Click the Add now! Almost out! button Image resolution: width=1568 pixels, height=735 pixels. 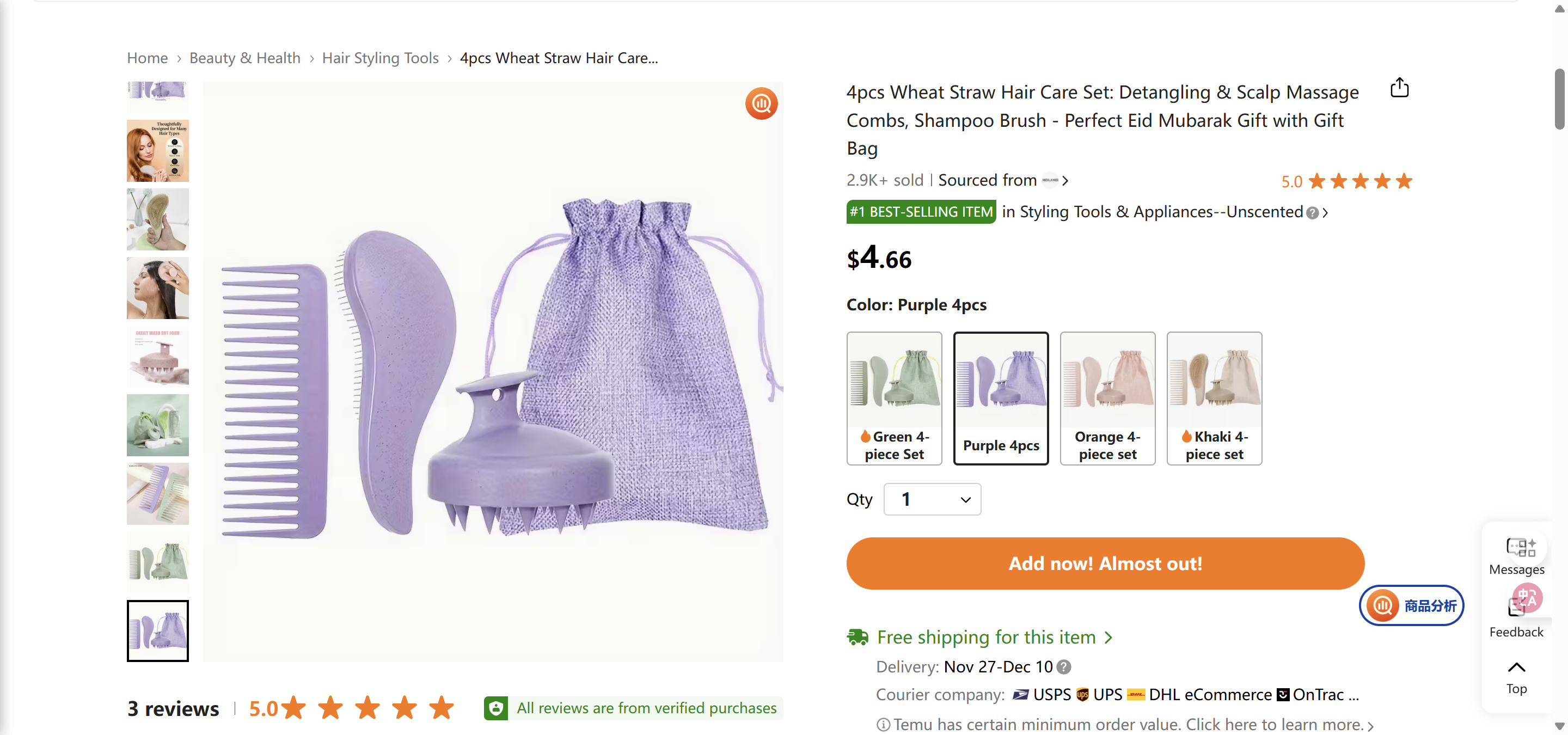pyautogui.click(x=1105, y=563)
